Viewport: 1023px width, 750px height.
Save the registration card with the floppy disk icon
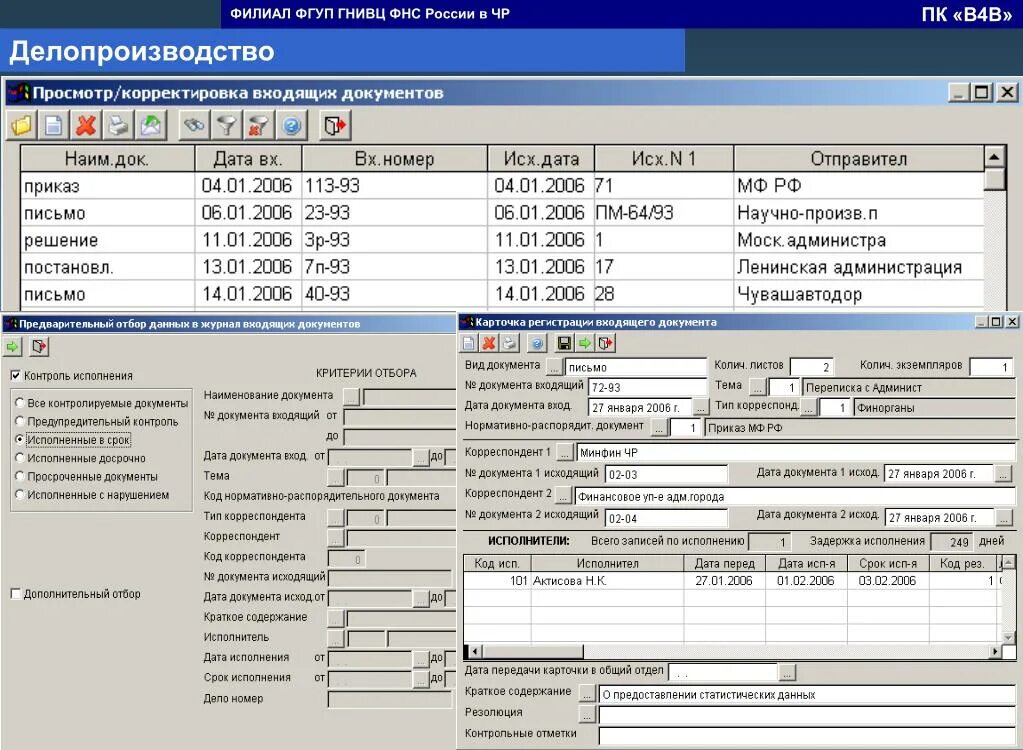click(565, 343)
